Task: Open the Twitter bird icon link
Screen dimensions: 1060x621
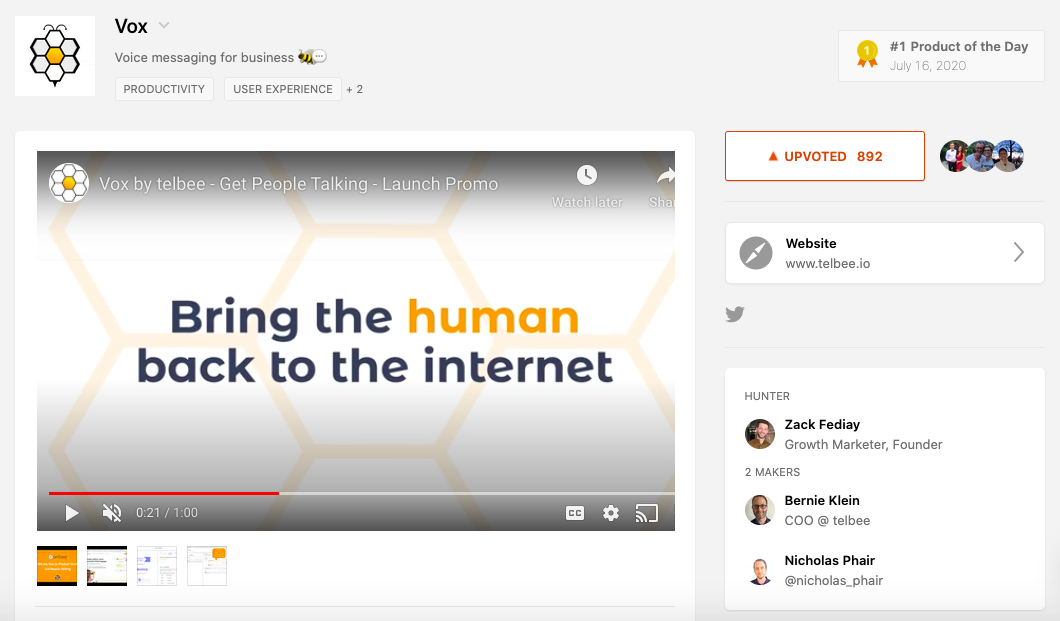Action: [735, 314]
